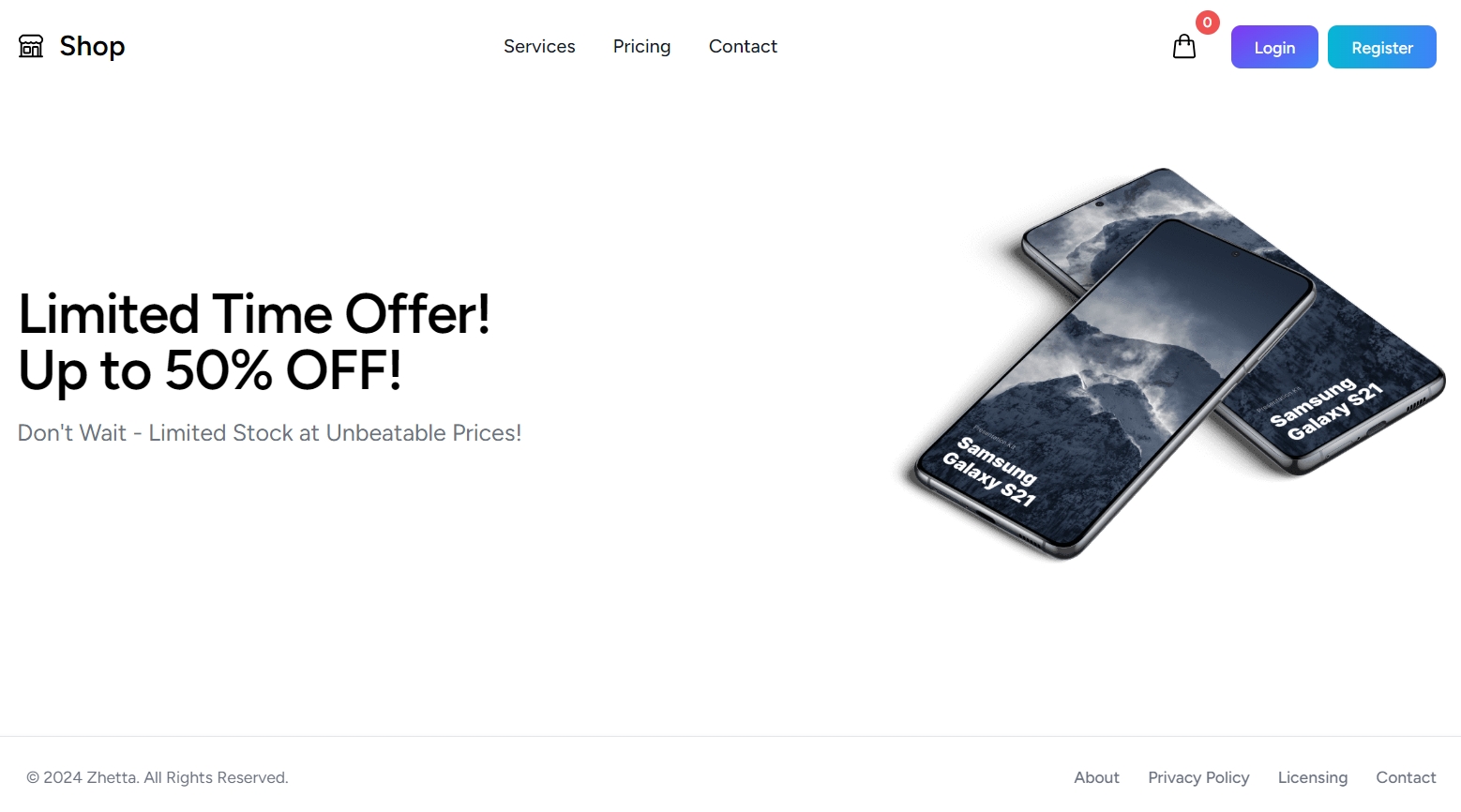
Task: Open the About footer link
Action: (x=1096, y=777)
